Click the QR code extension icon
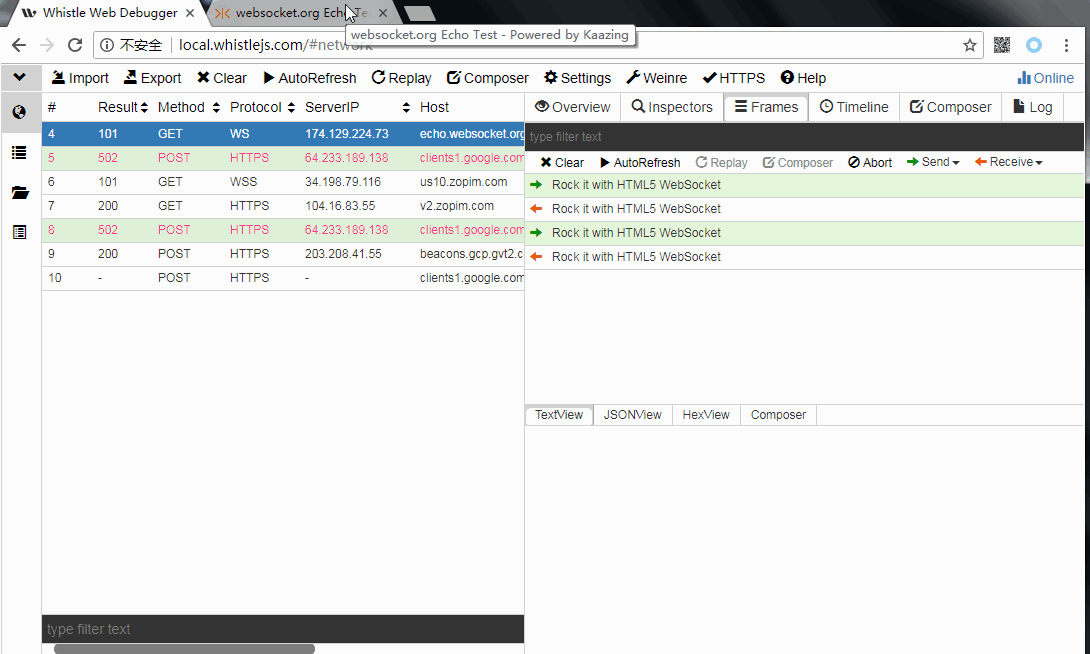 1001,45
